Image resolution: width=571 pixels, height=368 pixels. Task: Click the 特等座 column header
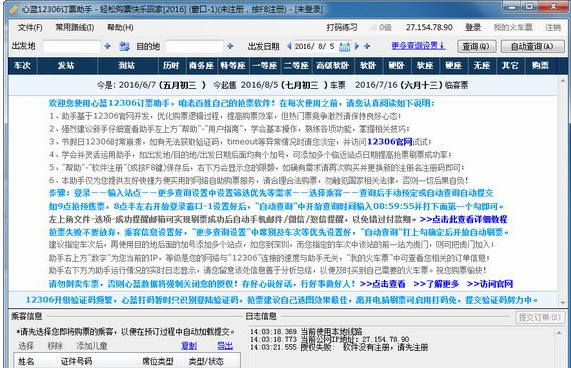[x=233, y=66]
